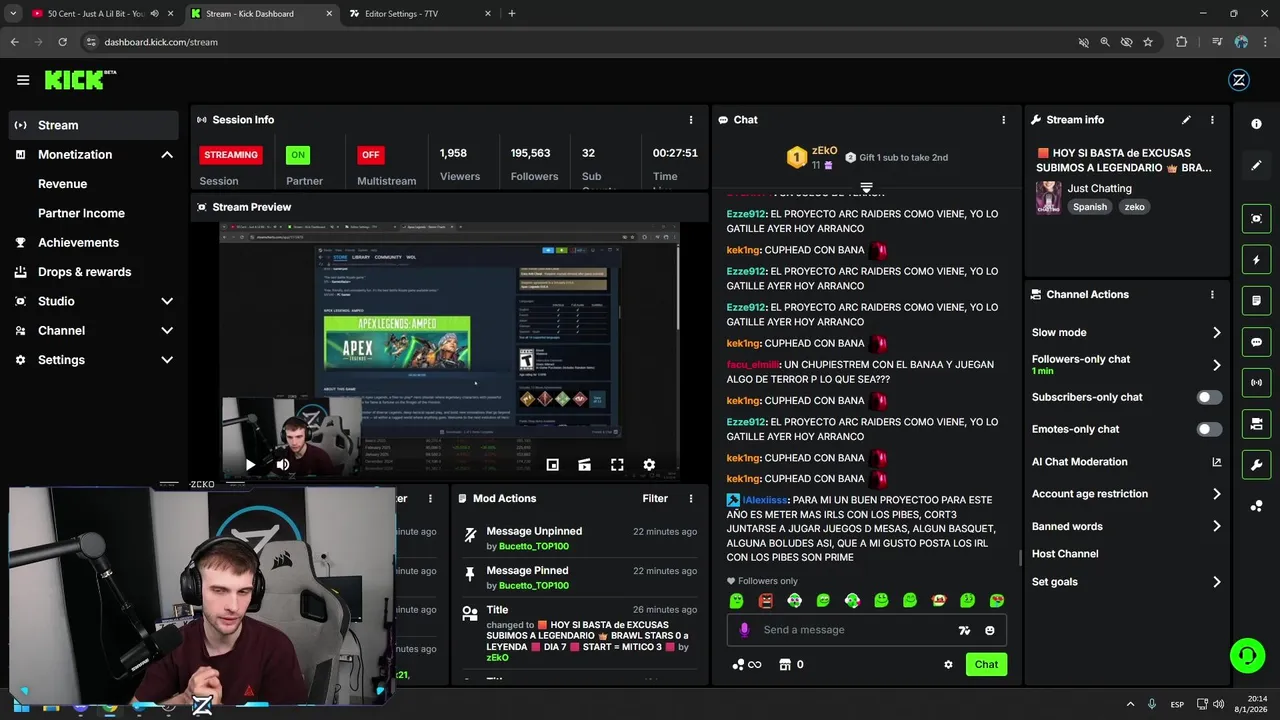Edit stream info with the pencil icon

tap(1186, 120)
